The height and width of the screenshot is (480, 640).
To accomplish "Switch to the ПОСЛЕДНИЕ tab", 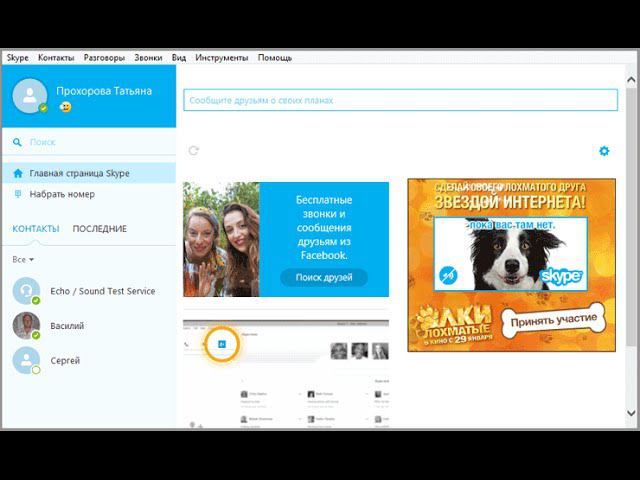I will tap(100, 229).
